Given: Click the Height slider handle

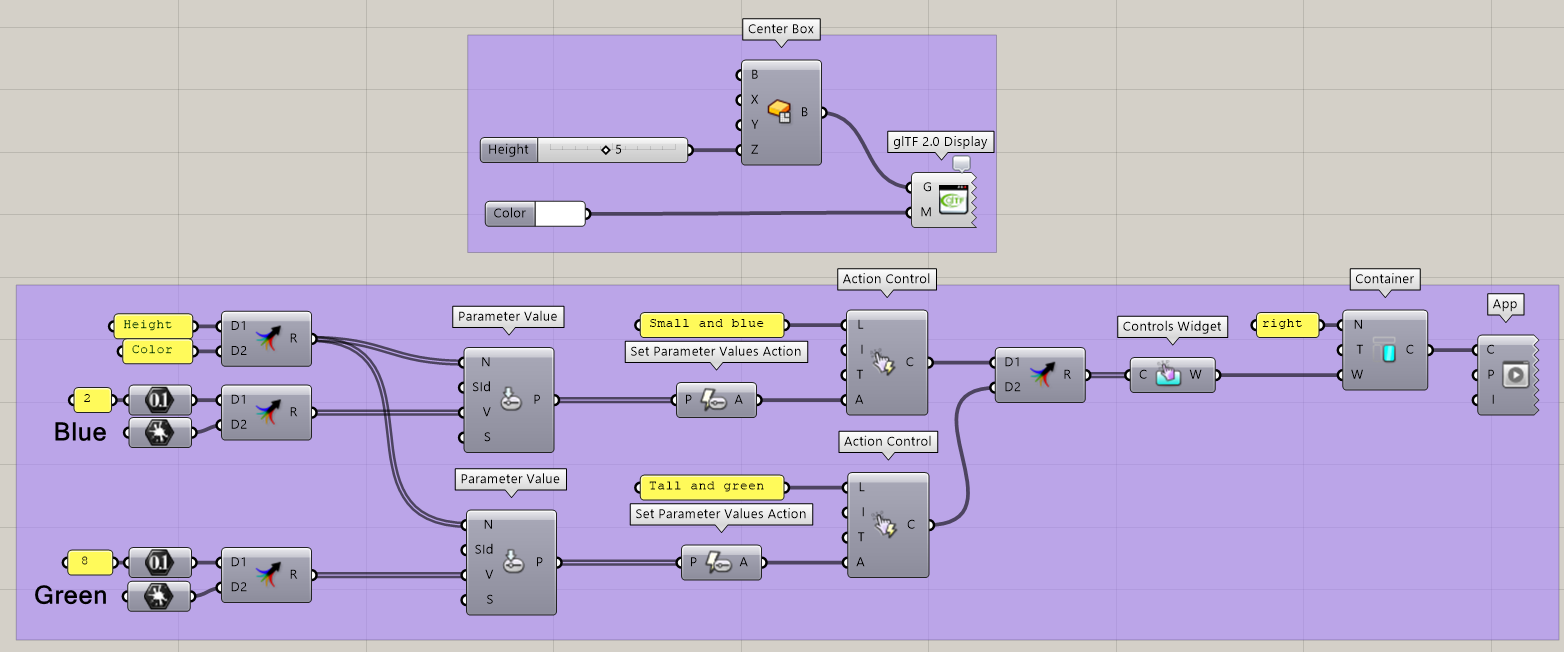Looking at the screenshot, I should (x=606, y=150).
